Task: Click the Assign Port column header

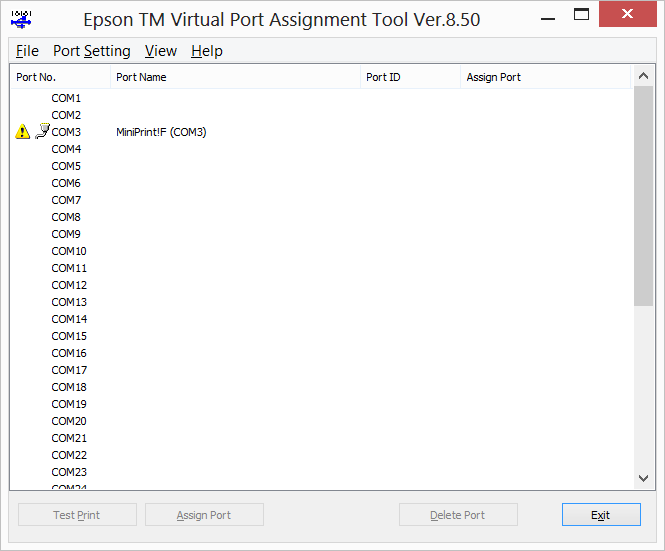Action: click(545, 77)
